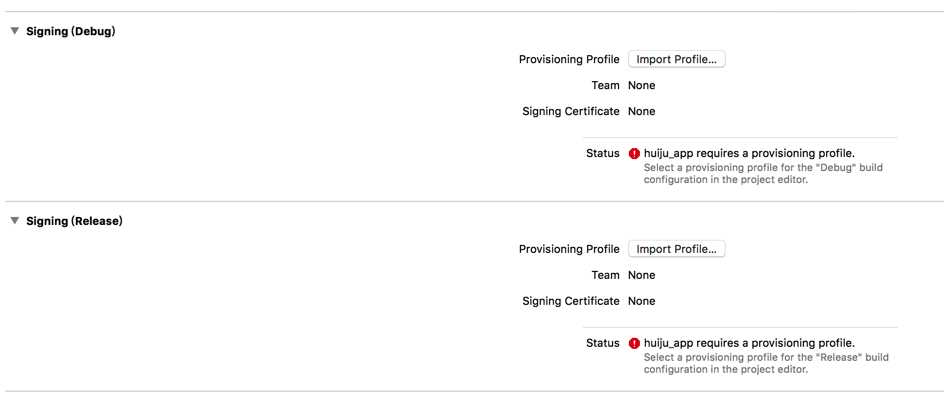Screen dimensions: 944x398
Task: Click the Status label in Debug section
Action: coord(603,154)
